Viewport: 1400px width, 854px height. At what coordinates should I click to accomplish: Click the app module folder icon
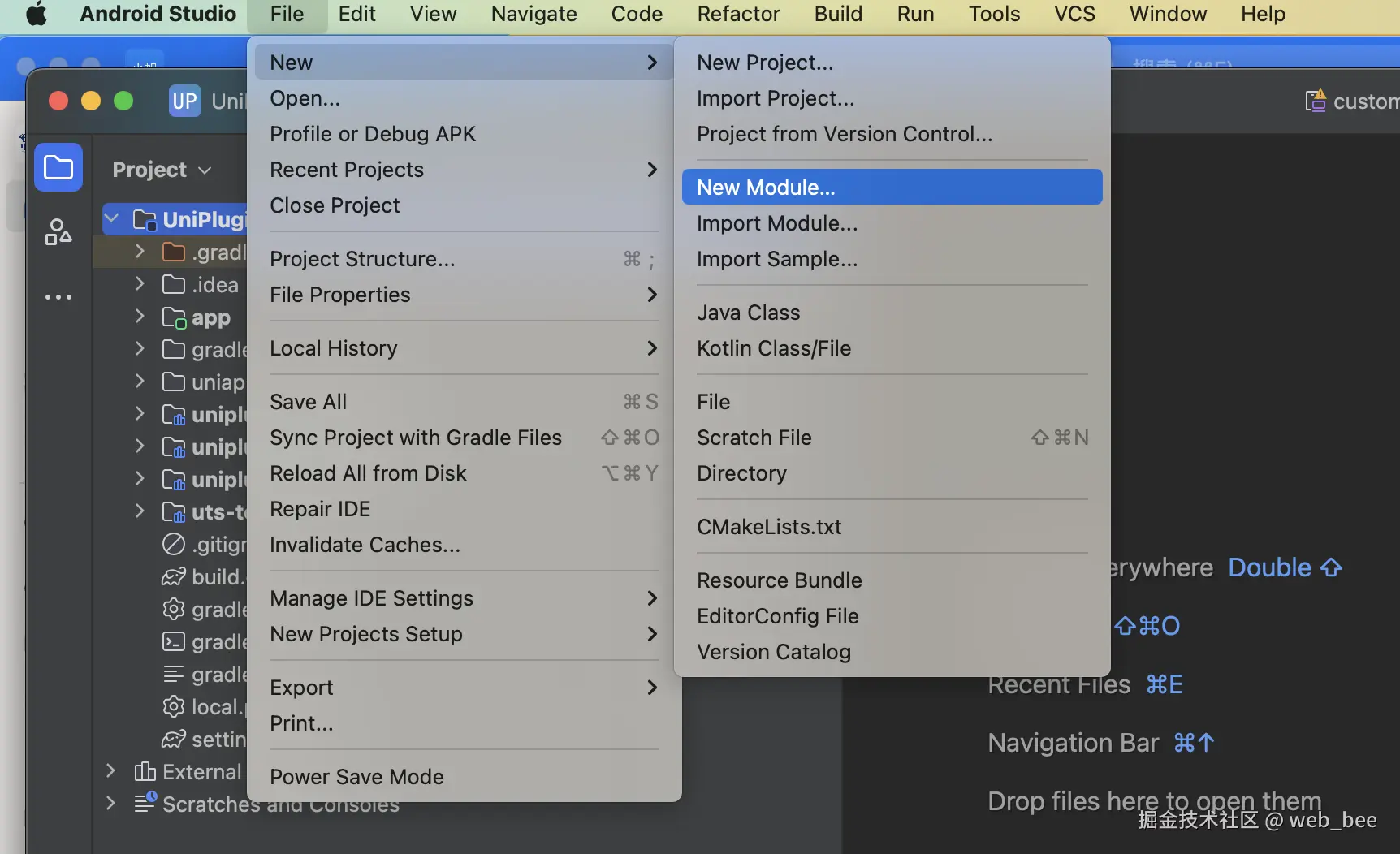[x=174, y=317]
